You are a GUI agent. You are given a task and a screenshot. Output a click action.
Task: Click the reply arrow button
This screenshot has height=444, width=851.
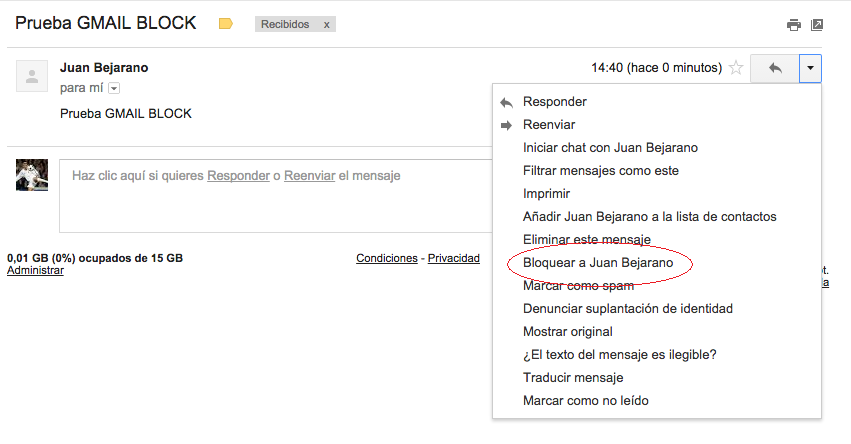tap(775, 68)
